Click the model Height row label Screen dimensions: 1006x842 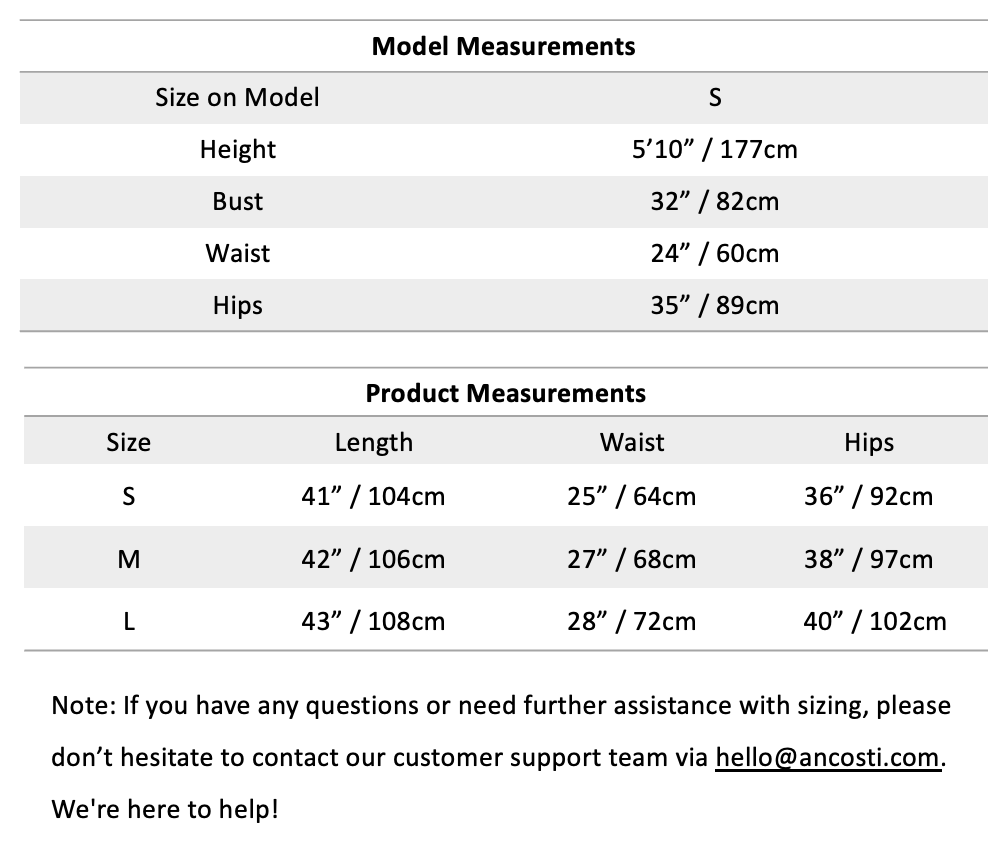pos(237,149)
